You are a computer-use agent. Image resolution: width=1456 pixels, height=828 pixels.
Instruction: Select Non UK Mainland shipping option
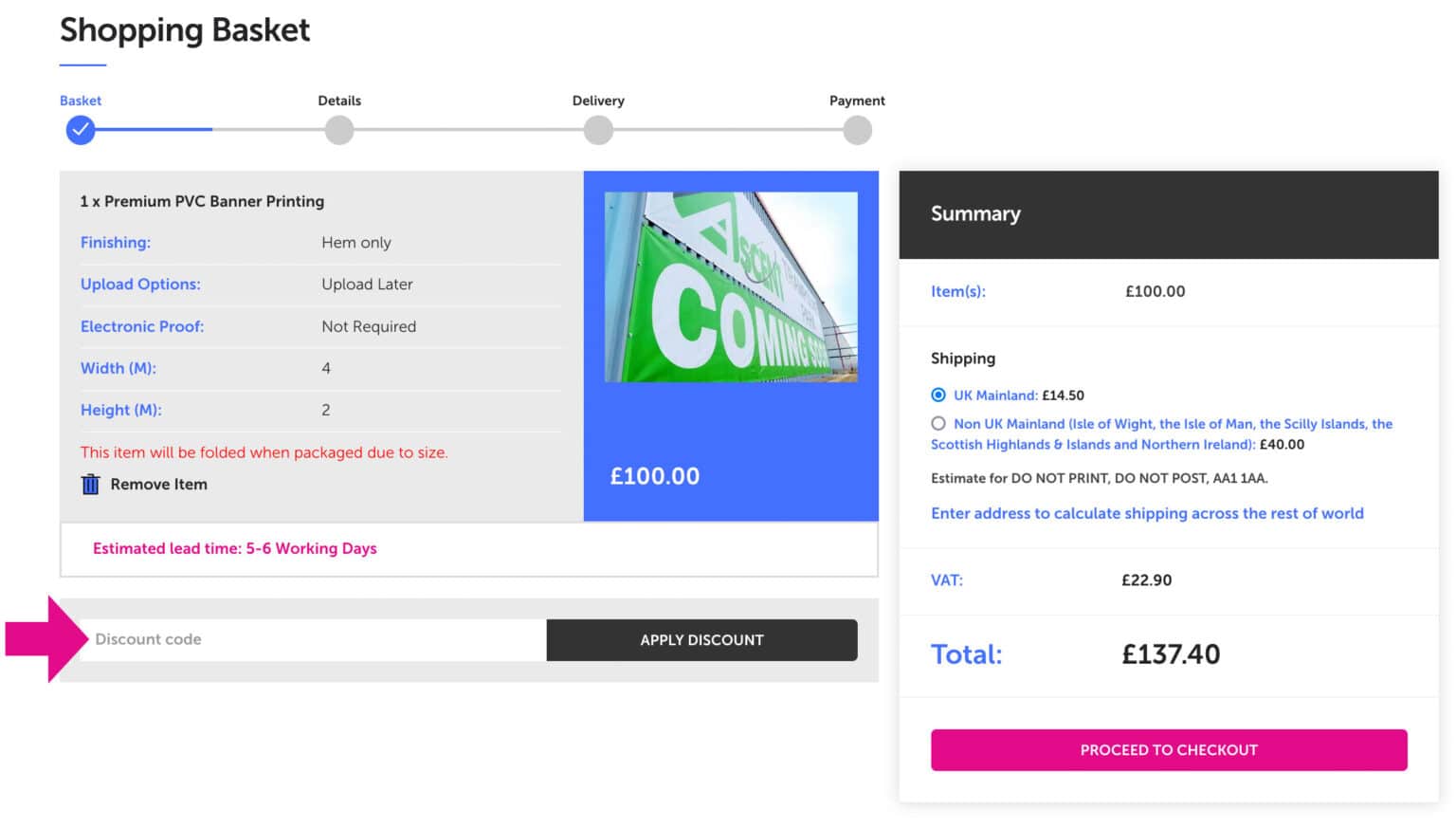[x=938, y=423]
